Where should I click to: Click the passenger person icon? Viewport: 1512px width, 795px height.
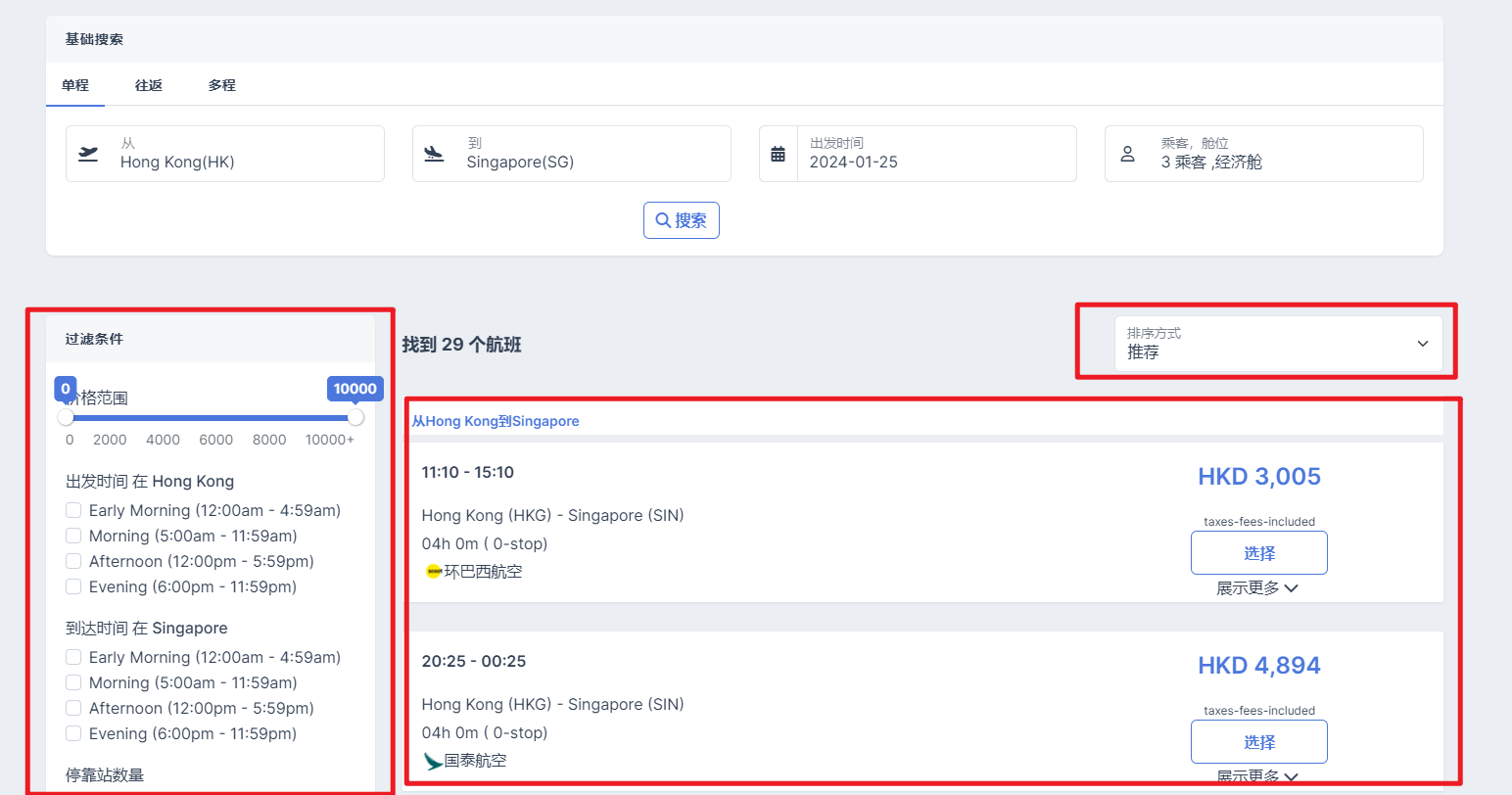click(x=1127, y=154)
